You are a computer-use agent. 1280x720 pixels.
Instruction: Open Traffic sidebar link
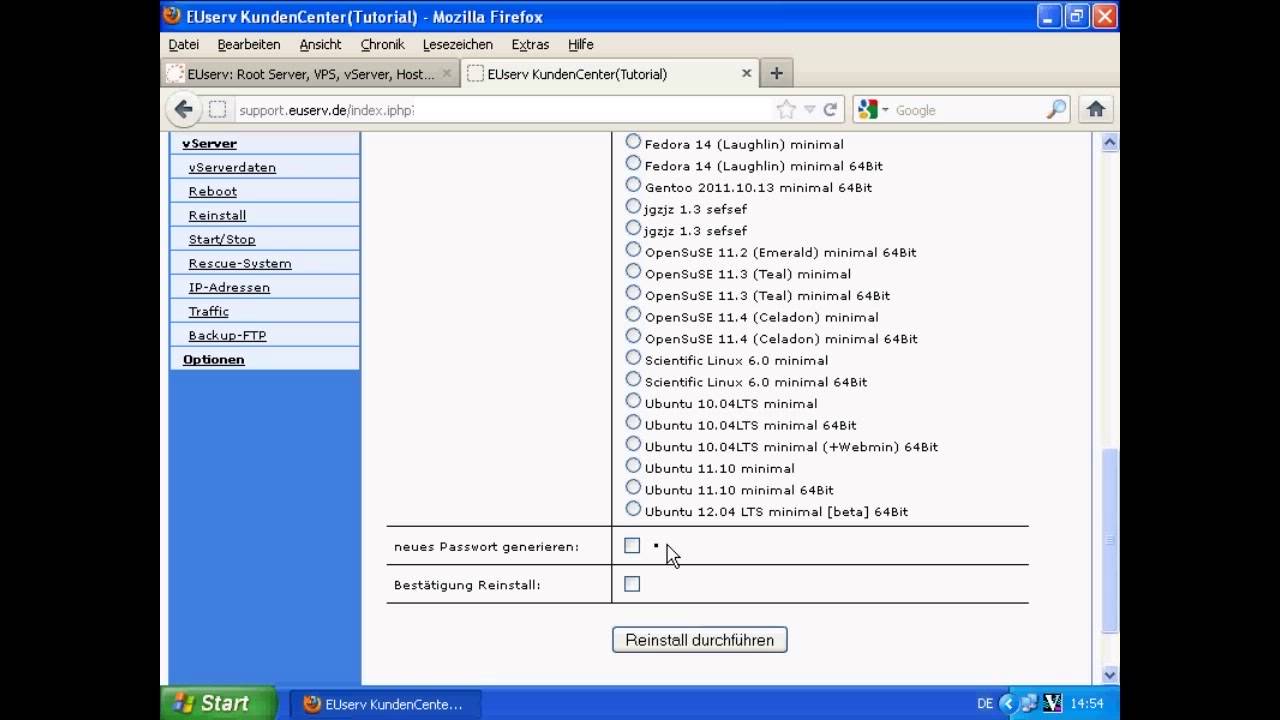(209, 311)
